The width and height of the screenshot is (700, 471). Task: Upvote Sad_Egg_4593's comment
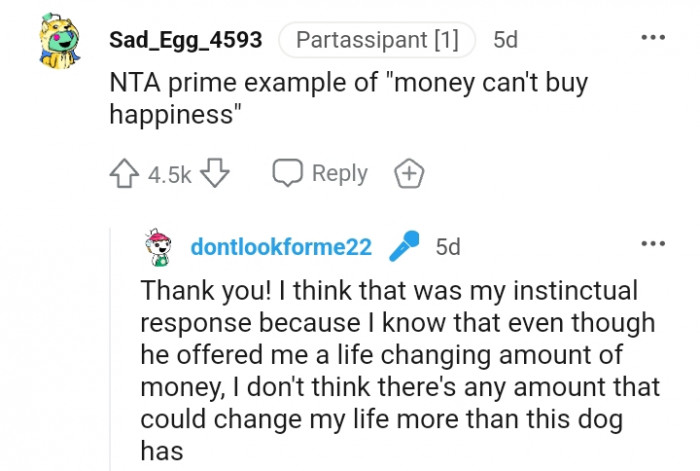(x=125, y=174)
